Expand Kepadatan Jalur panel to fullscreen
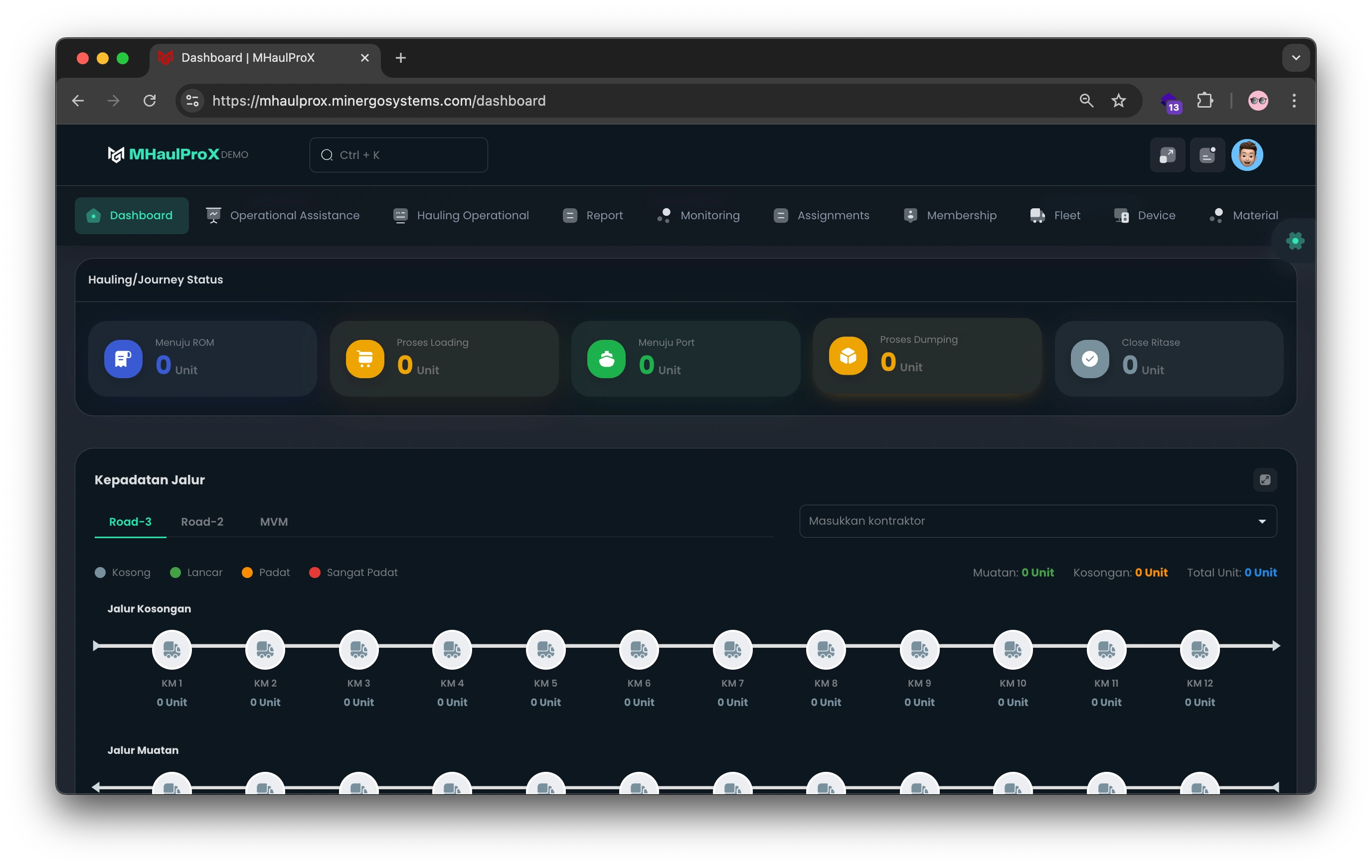Image resolution: width=1372 pixels, height=868 pixels. [x=1264, y=479]
